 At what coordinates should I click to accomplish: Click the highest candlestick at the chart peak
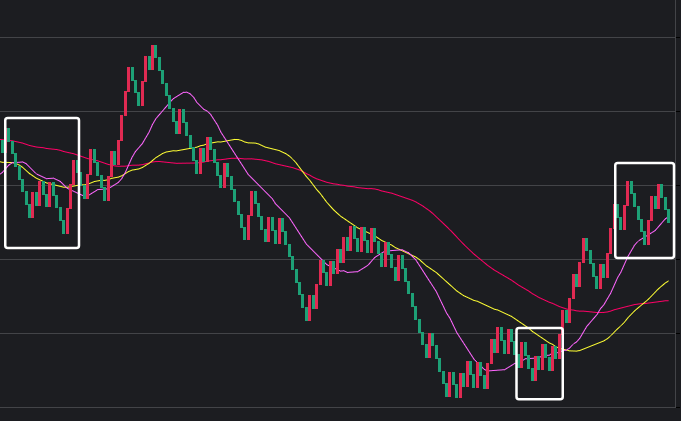(154, 52)
